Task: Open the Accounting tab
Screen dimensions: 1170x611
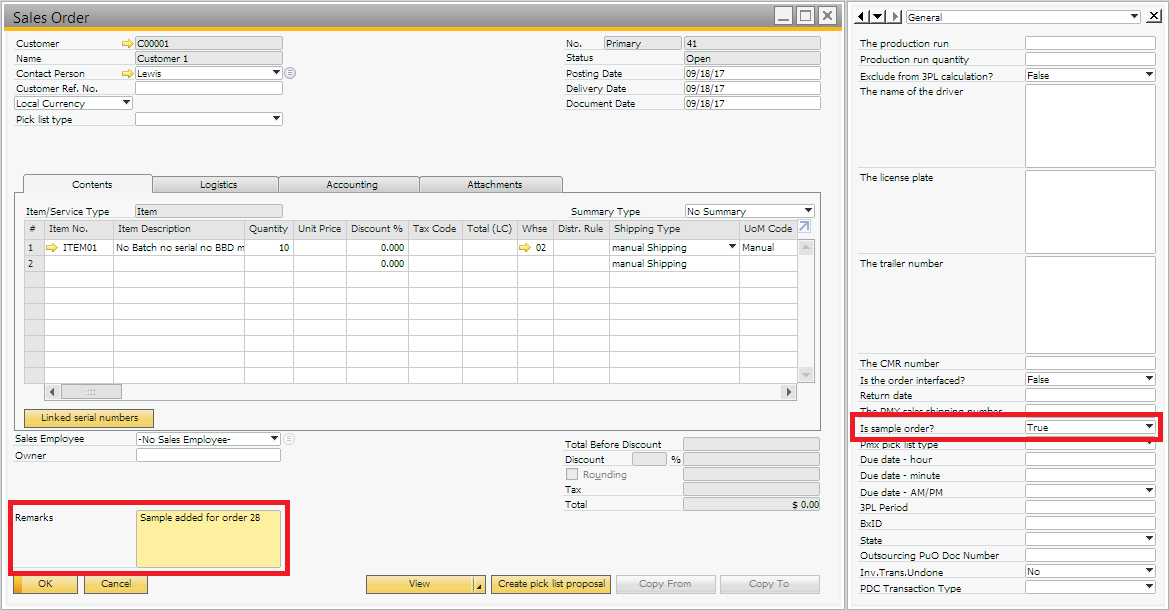Action: (352, 185)
